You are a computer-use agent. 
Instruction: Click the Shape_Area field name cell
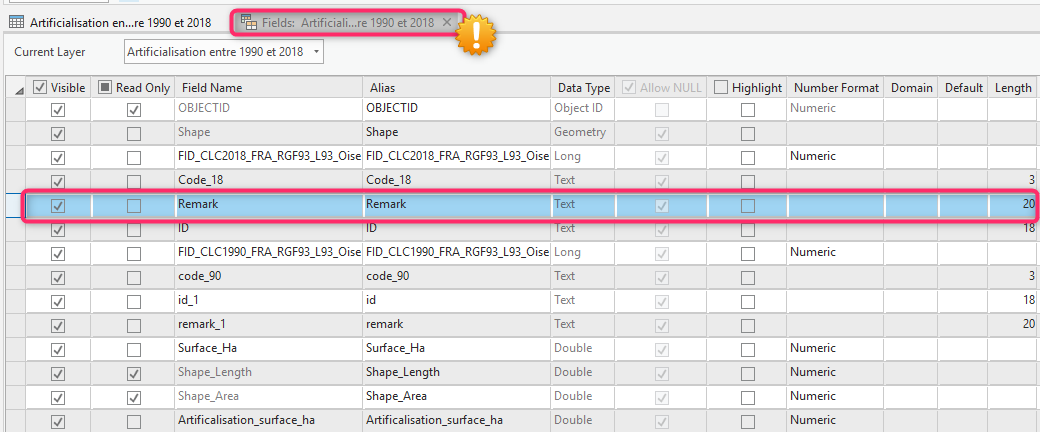(x=269, y=396)
